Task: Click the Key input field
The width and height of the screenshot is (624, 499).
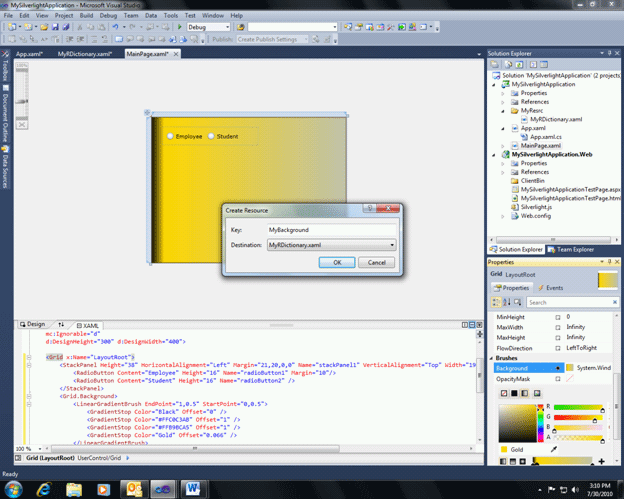Action: click(x=330, y=229)
